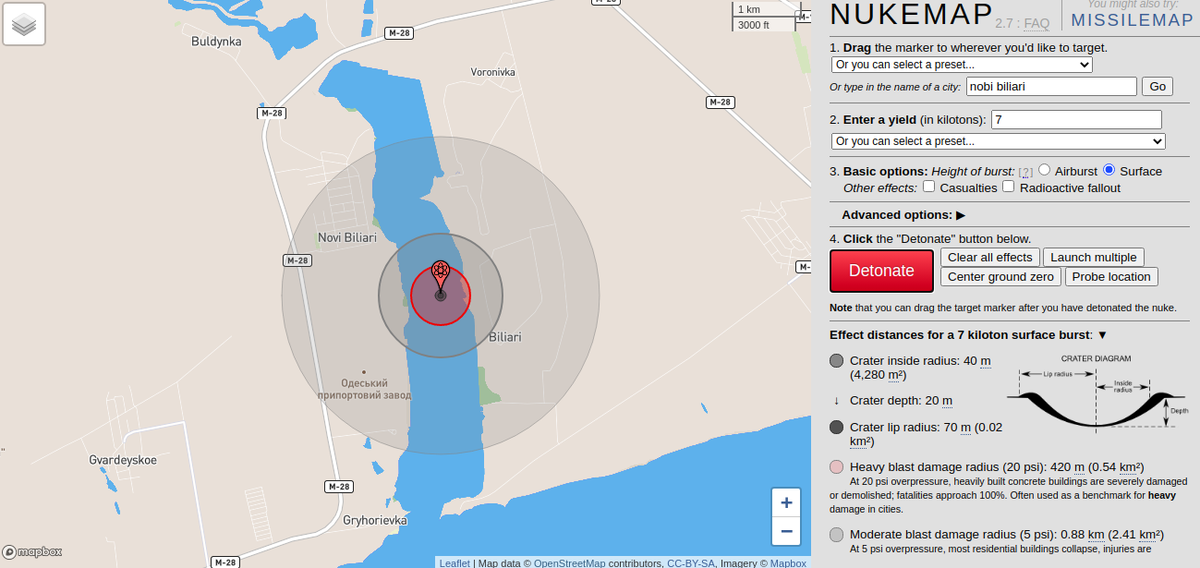Focus the yield kilotons input field
The width and height of the screenshot is (1200, 568).
1076,119
